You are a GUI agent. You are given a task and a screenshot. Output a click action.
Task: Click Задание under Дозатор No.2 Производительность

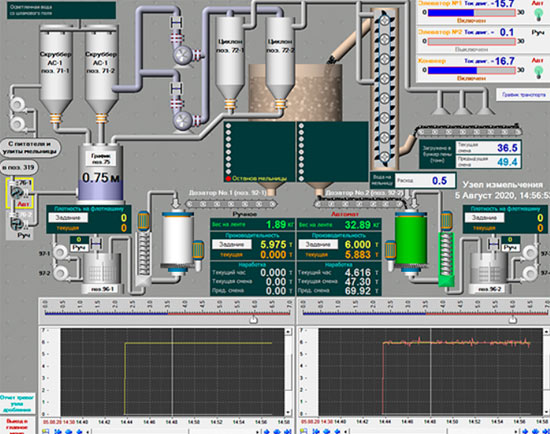pyautogui.click(x=318, y=244)
